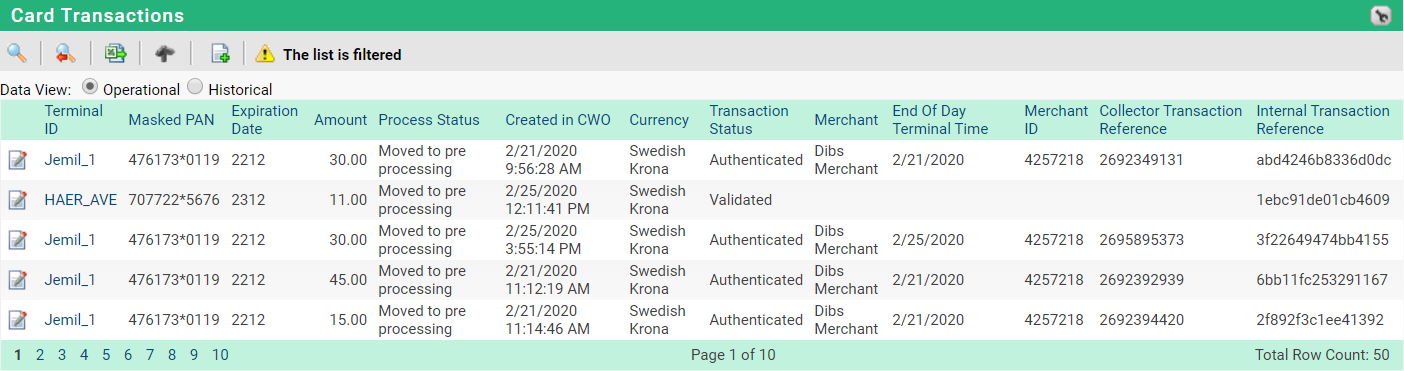Edit the HAER_AVE transaction row
Viewport: 1404px width, 371px height.
pyautogui.click(x=17, y=200)
